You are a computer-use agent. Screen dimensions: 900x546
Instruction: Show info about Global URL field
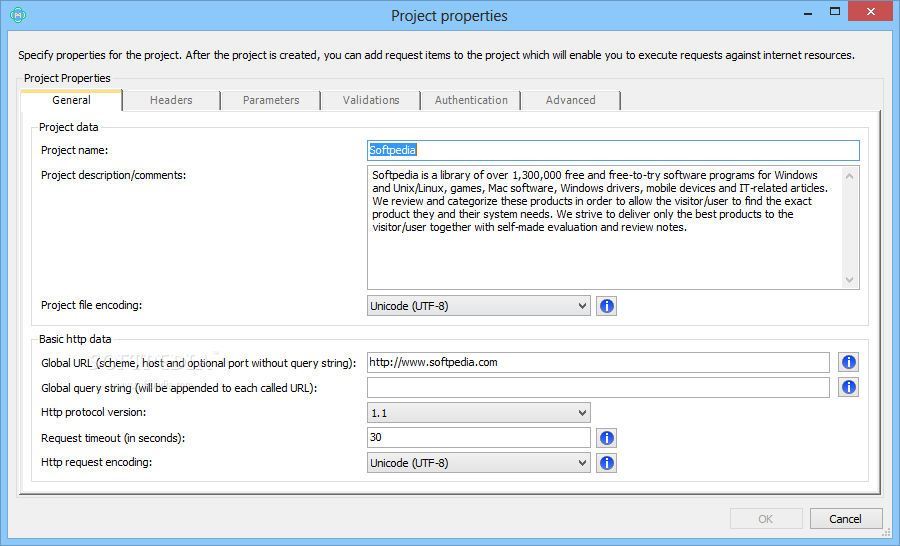tap(848, 362)
